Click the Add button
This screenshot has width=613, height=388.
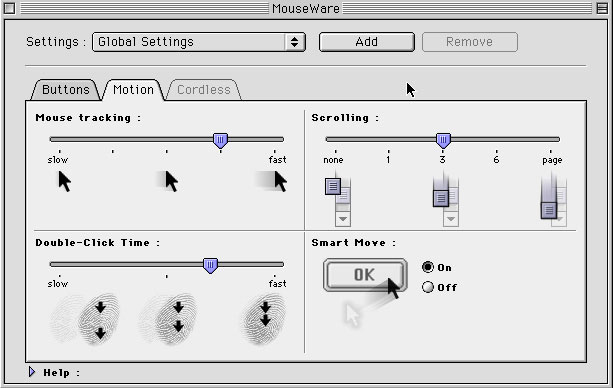click(x=367, y=42)
